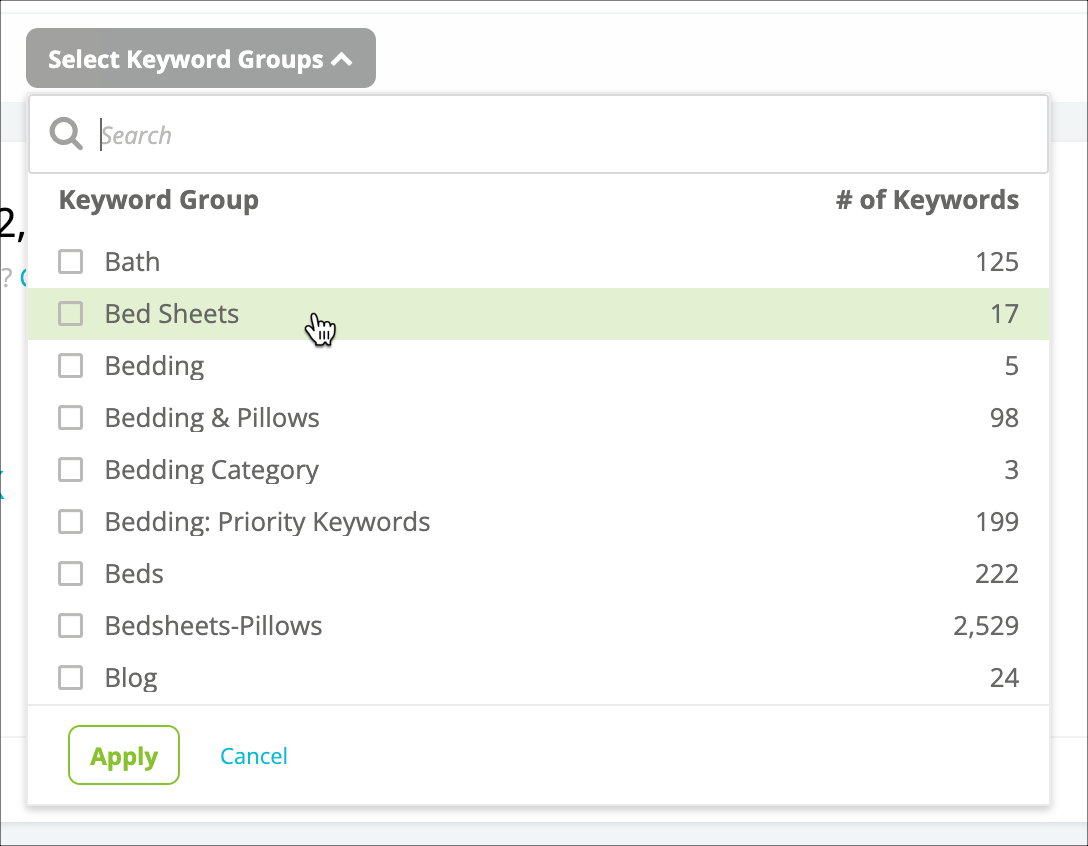The width and height of the screenshot is (1088, 846).
Task: Click the 199 count for Priority Keywords
Action: pyautogui.click(x=997, y=522)
